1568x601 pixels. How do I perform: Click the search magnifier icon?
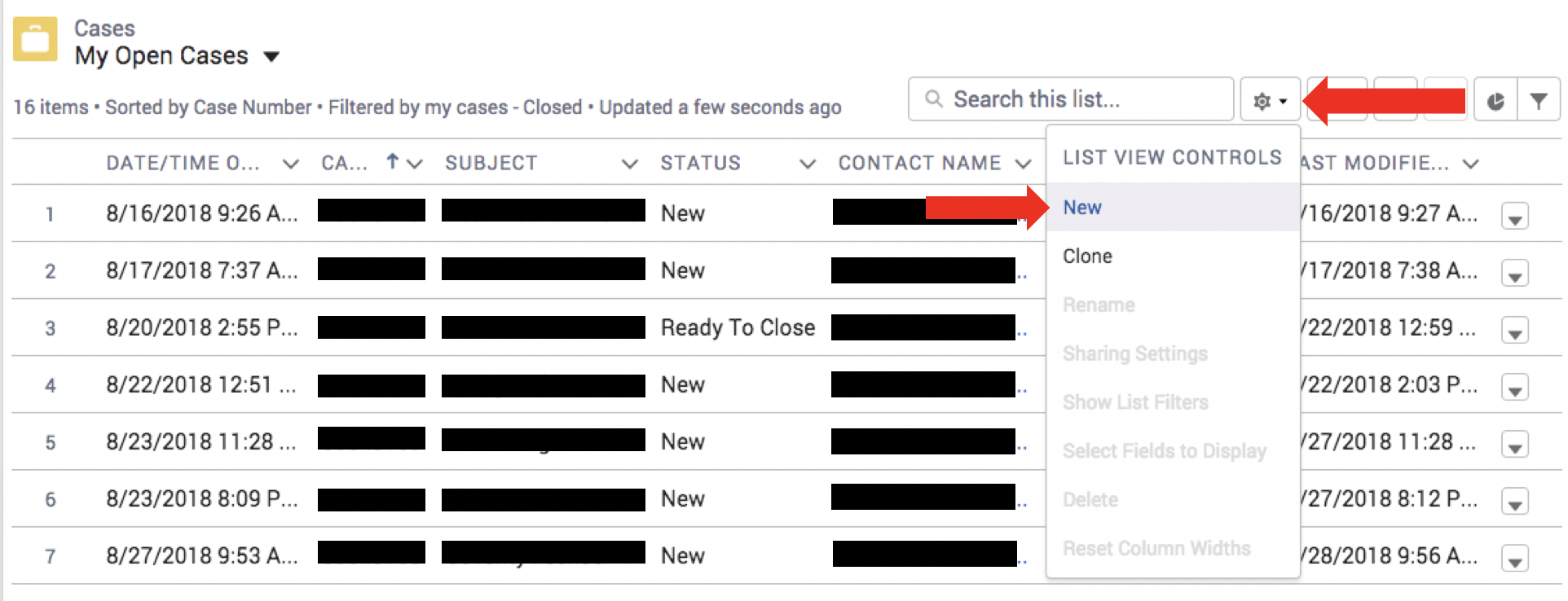934,99
